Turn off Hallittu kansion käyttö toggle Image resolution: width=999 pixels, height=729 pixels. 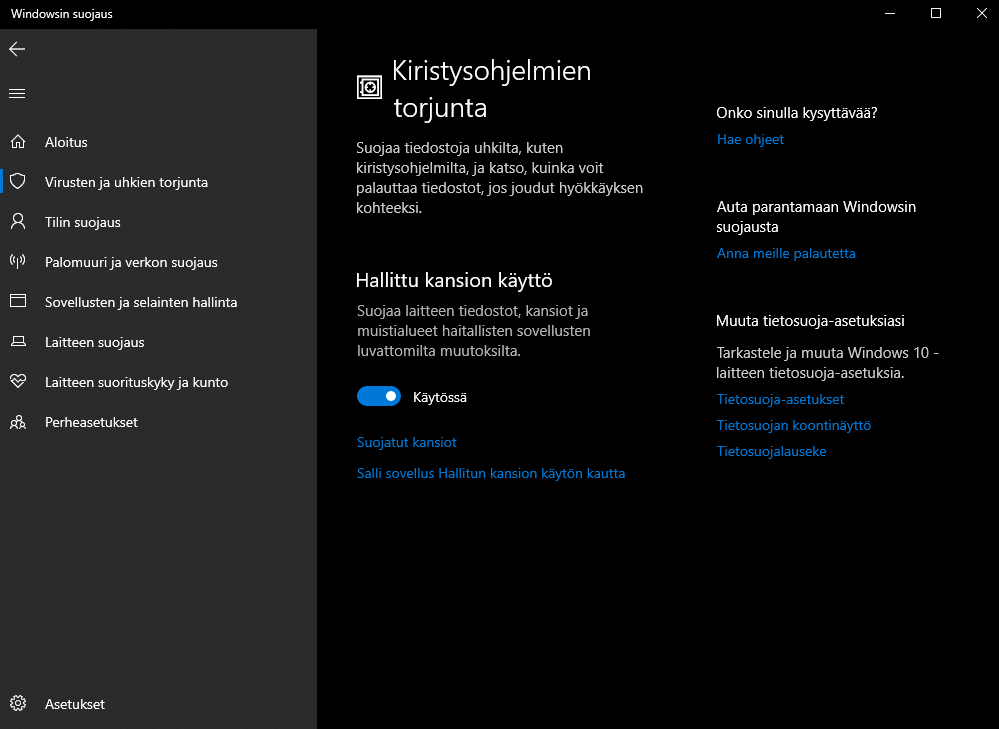point(378,396)
